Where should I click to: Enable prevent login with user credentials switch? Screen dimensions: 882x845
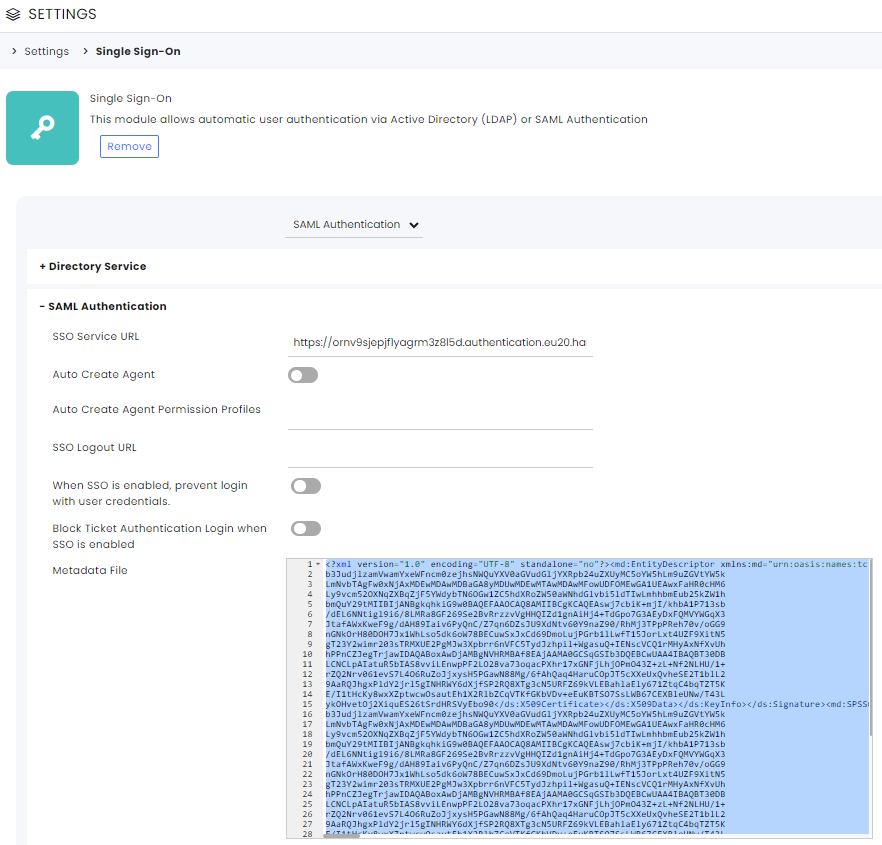tap(306, 486)
